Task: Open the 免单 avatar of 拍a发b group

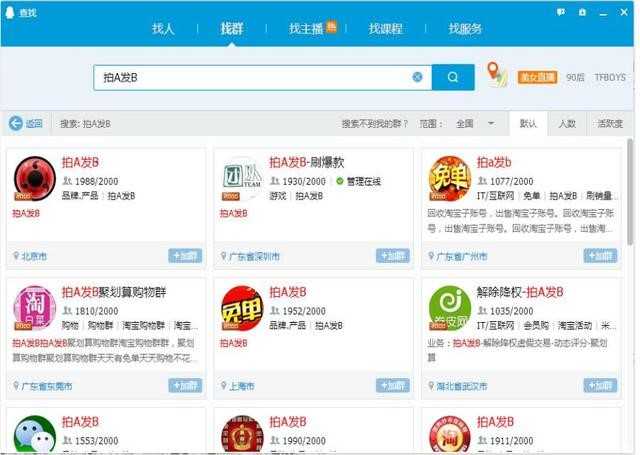Action: coord(449,178)
